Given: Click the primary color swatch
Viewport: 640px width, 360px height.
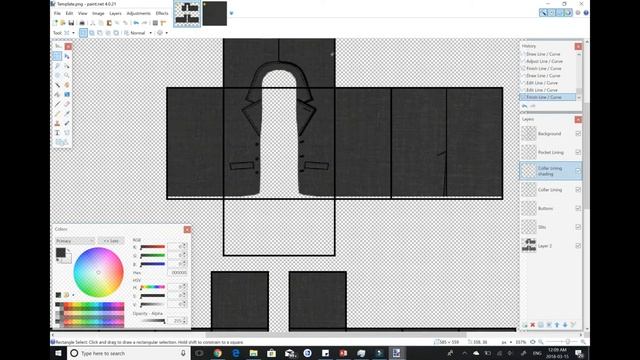Looking at the screenshot, I should point(60,253).
